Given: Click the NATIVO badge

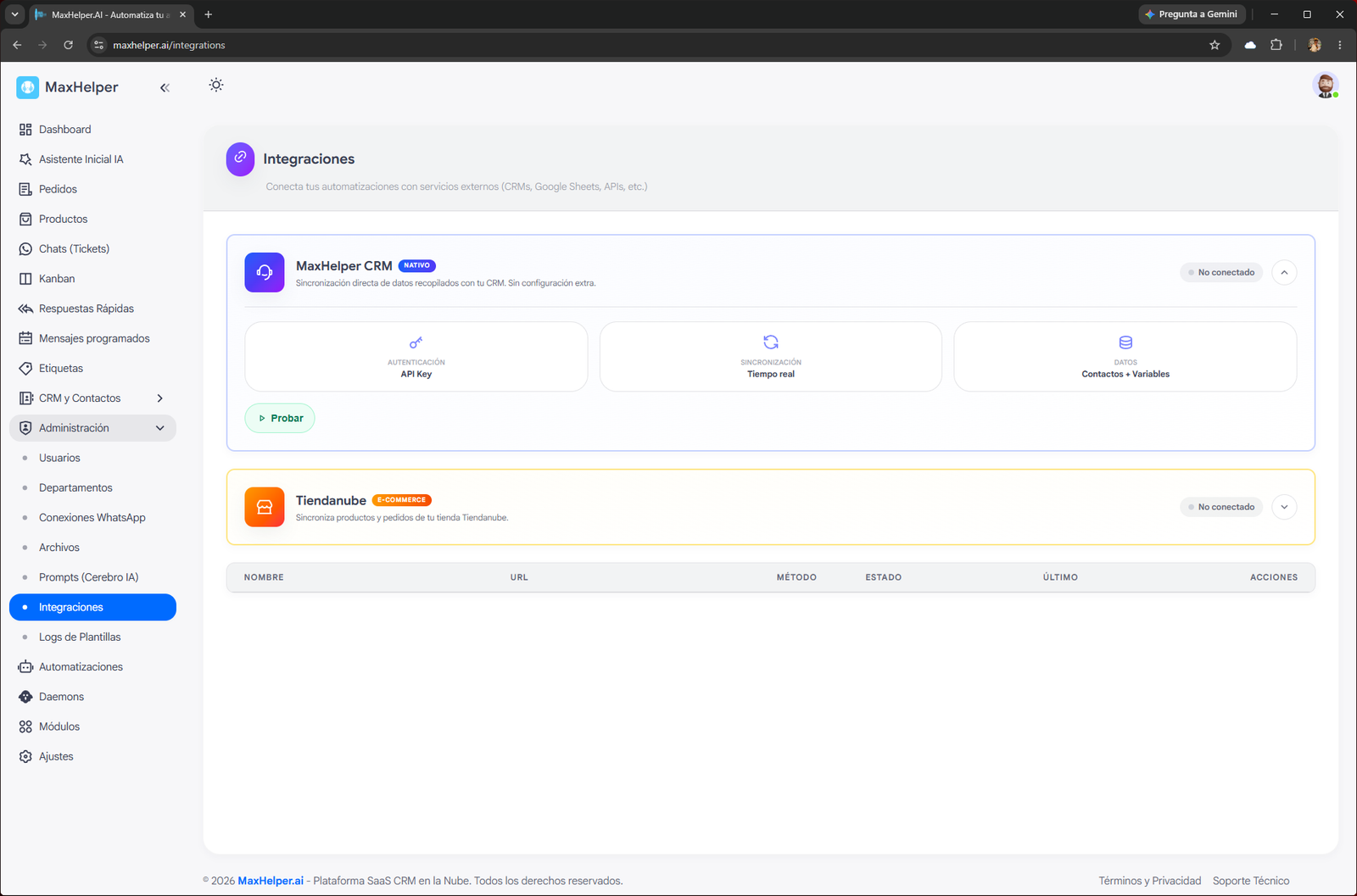Looking at the screenshot, I should pos(416,265).
